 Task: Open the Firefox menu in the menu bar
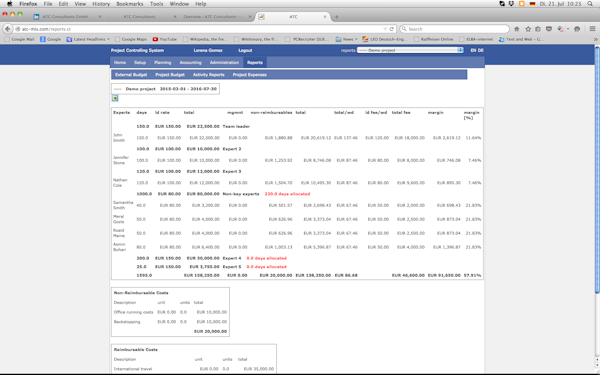tap(28, 4)
